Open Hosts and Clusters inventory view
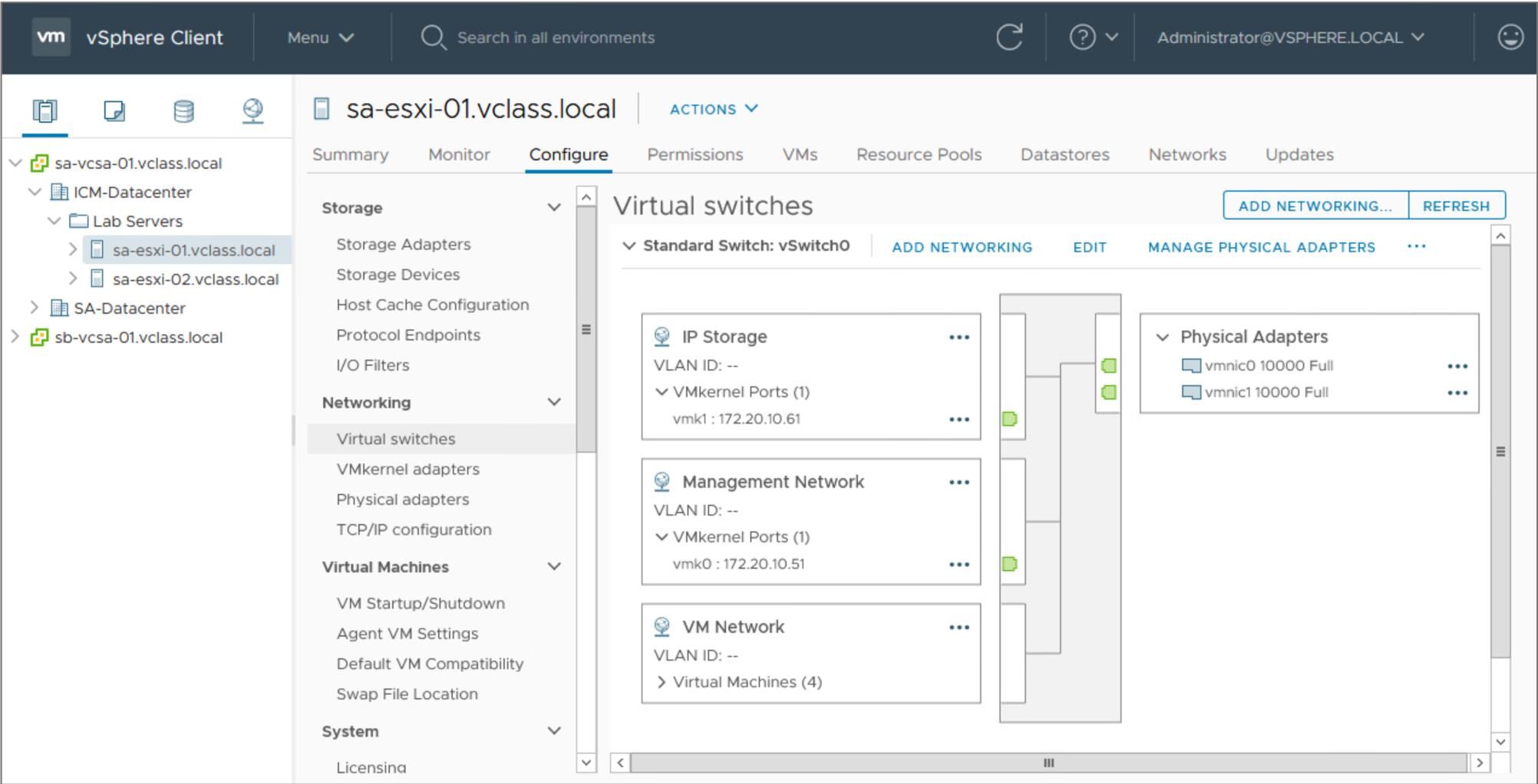 pos(45,111)
